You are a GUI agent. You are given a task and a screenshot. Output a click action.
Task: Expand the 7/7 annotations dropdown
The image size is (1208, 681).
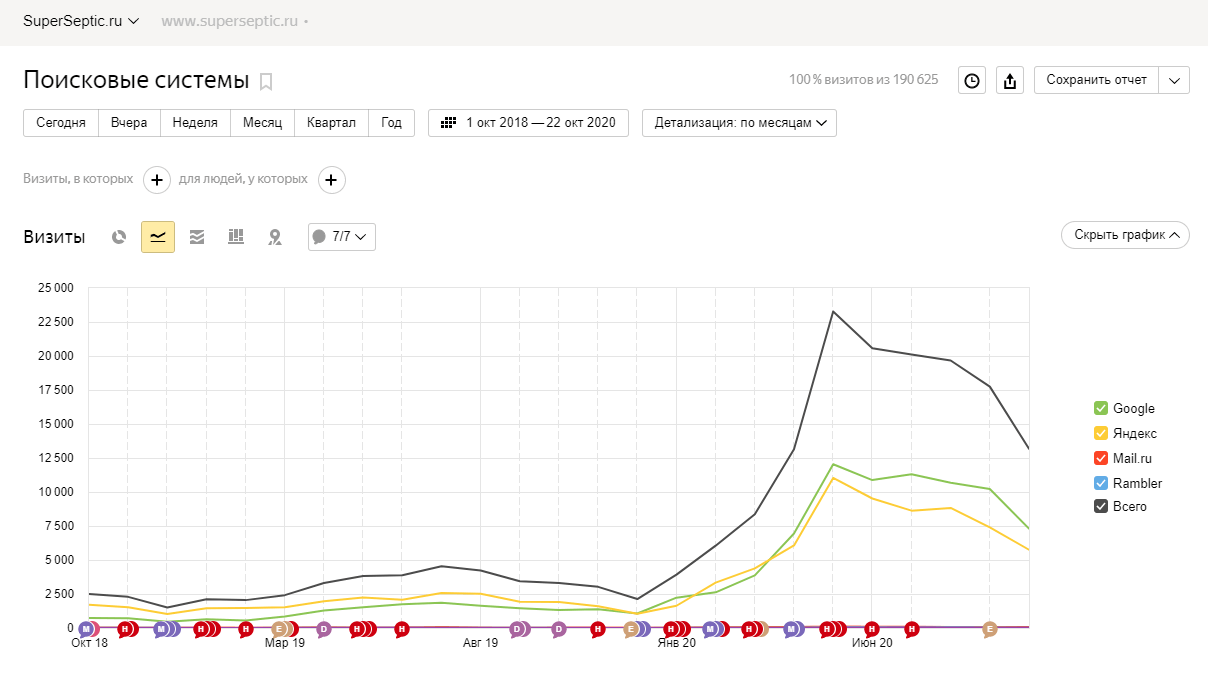(x=342, y=237)
